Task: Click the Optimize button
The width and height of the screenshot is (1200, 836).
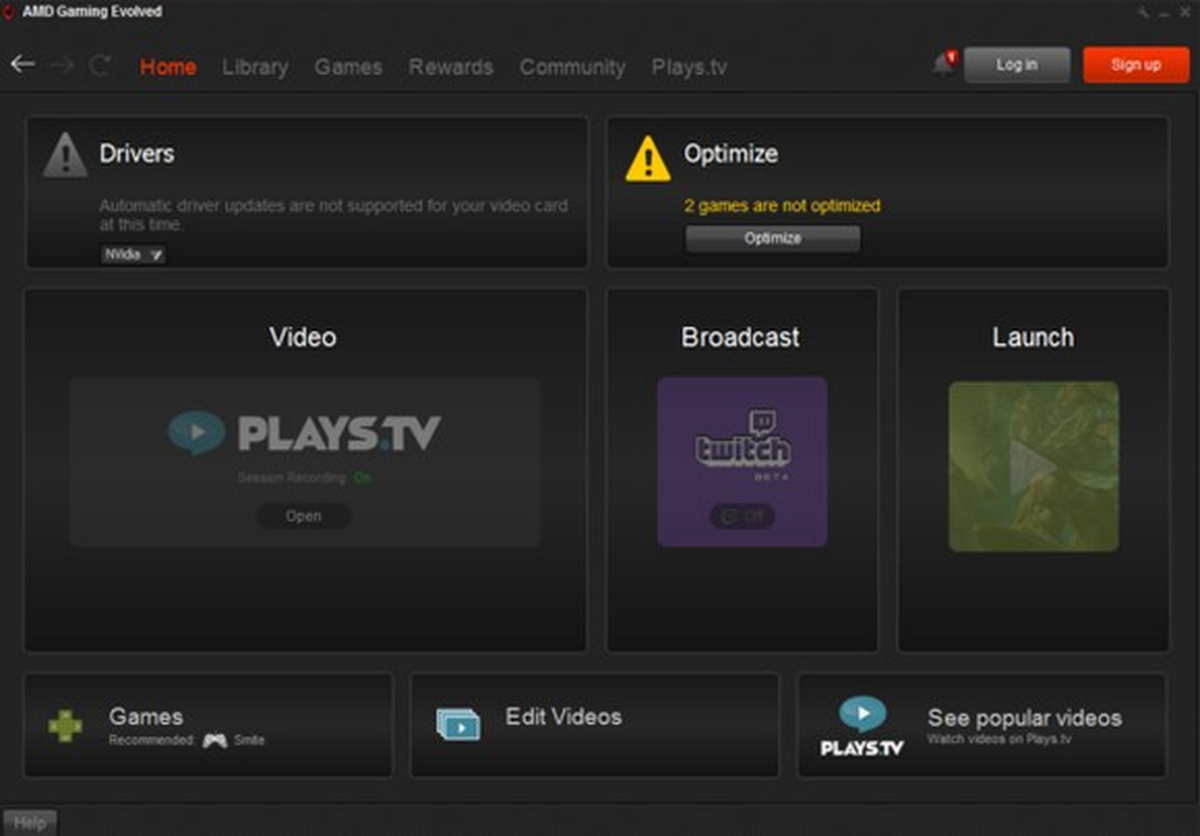Action: [x=772, y=238]
